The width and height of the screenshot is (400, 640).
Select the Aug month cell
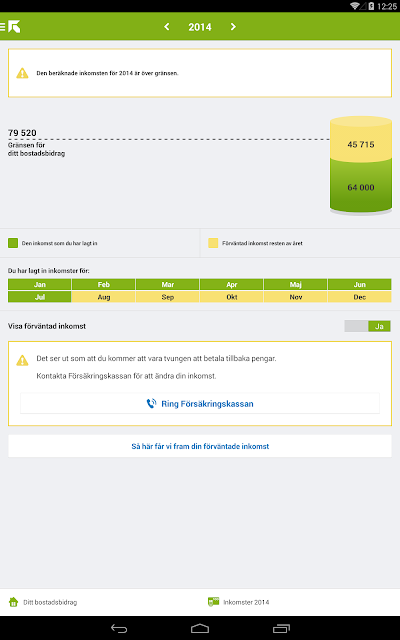click(x=104, y=297)
